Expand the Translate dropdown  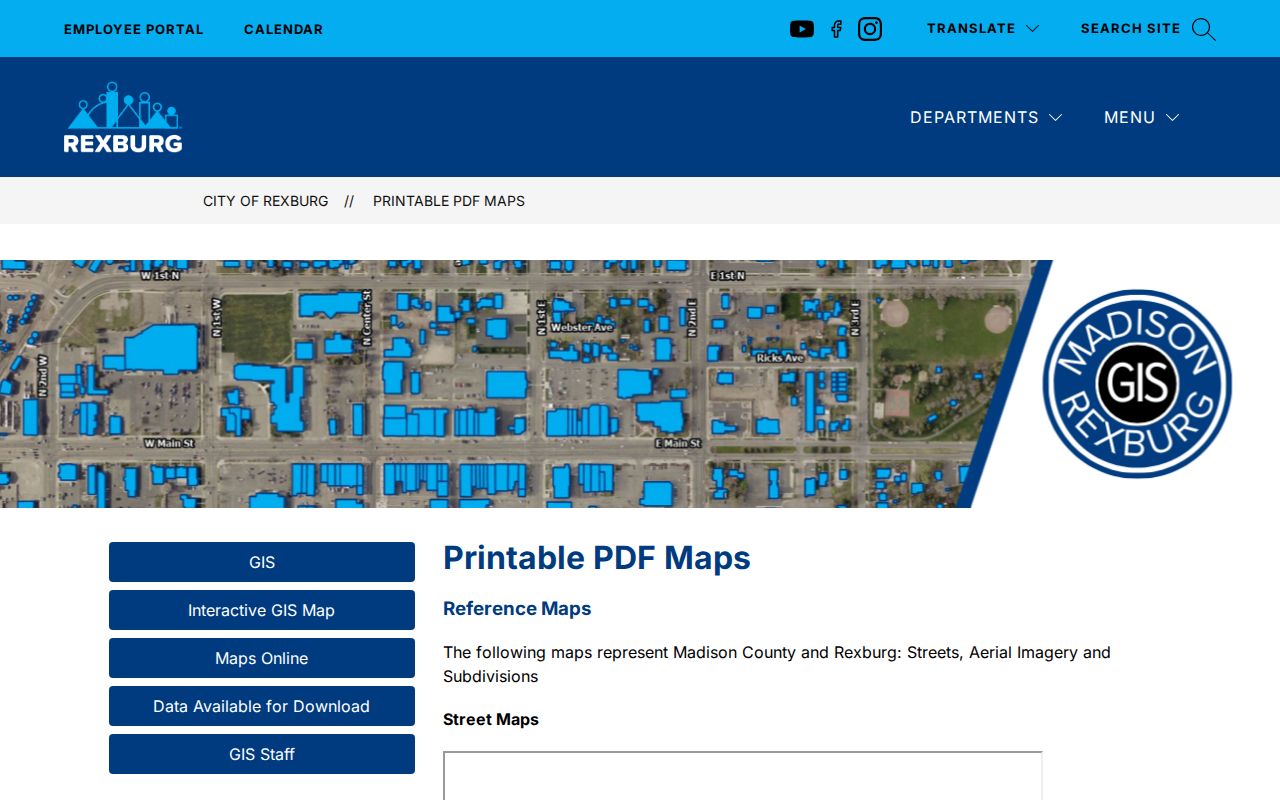coord(983,29)
